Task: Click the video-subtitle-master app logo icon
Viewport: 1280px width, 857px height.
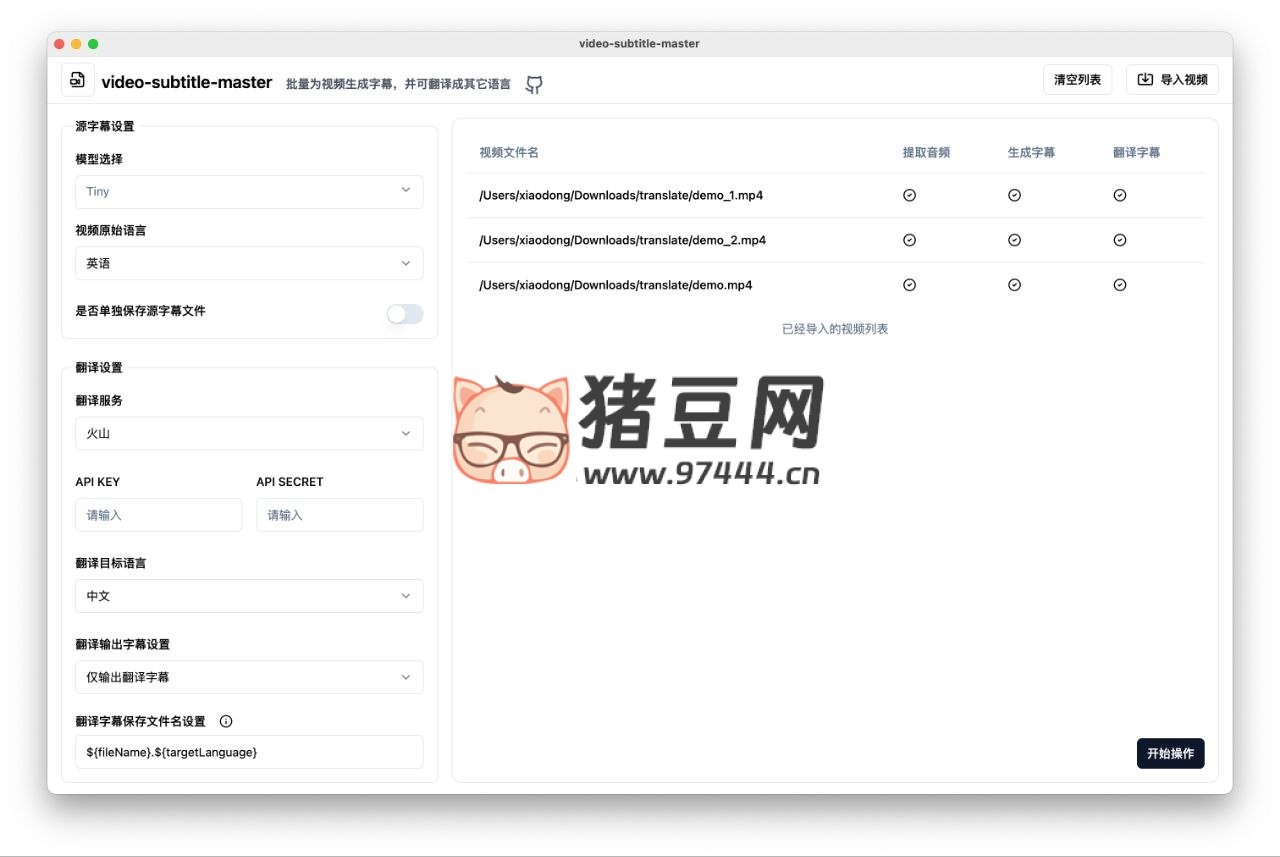Action: pyautogui.click(x=78, y=80)
